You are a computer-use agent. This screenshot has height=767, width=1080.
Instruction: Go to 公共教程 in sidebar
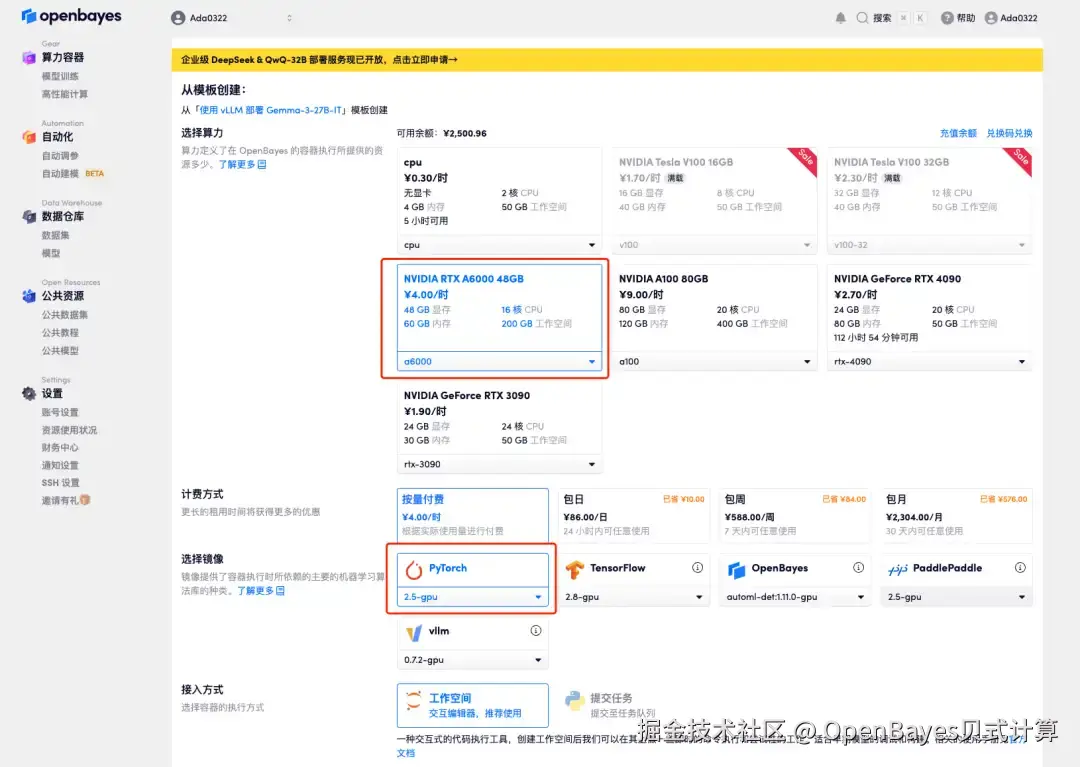[60, 333]
